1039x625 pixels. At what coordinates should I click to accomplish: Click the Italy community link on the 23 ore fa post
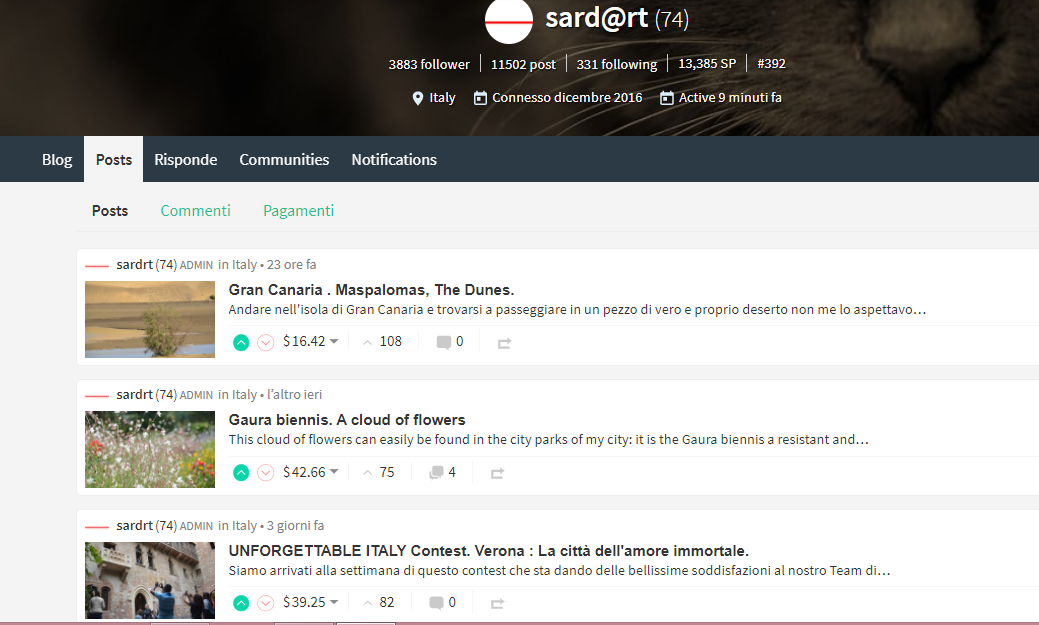point(244,264)
